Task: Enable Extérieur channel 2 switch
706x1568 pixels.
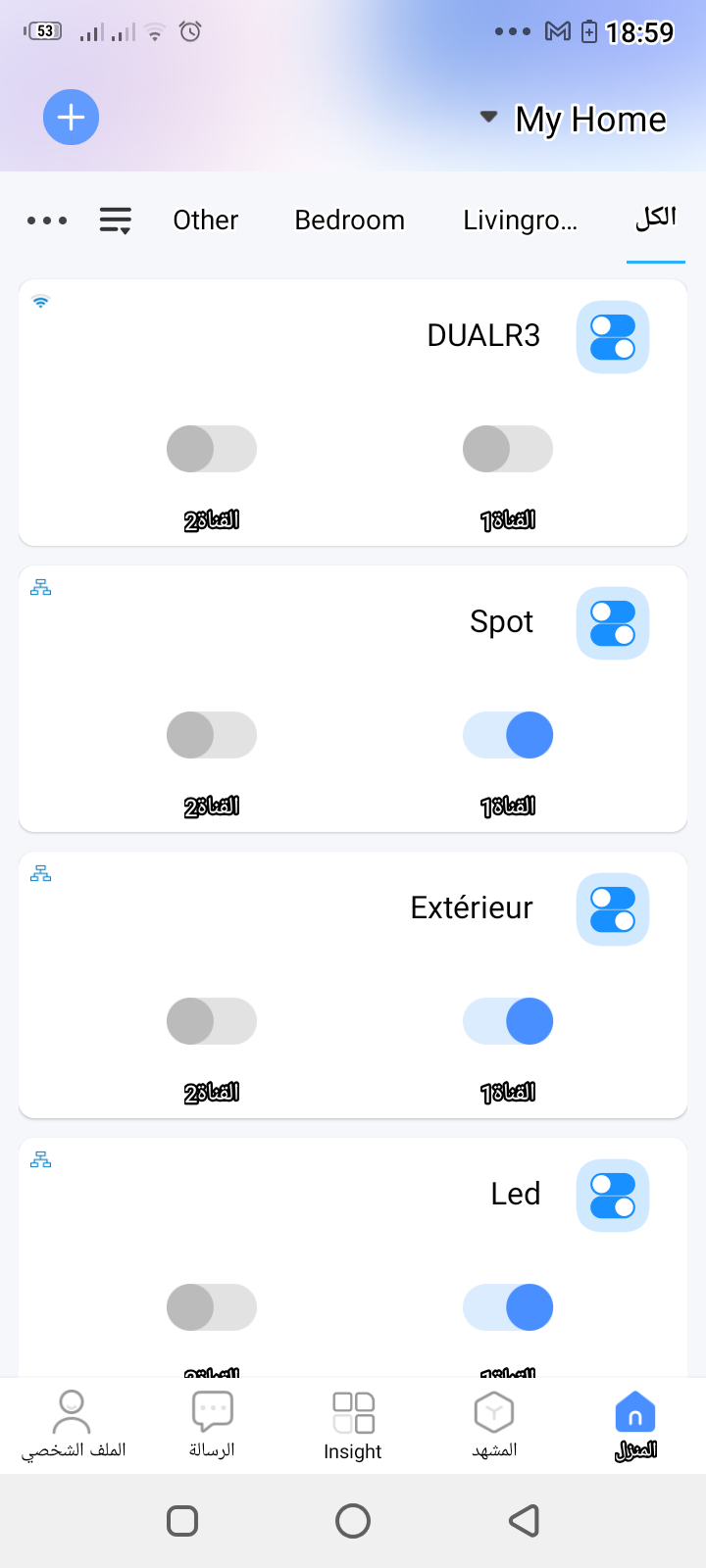Action: tap(212, 1021)
